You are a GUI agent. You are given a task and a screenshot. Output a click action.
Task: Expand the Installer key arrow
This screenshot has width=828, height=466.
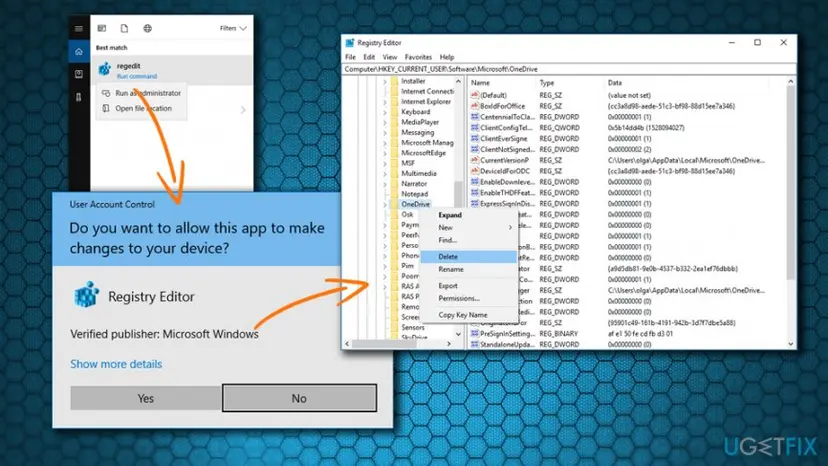[x=385, y=81]
